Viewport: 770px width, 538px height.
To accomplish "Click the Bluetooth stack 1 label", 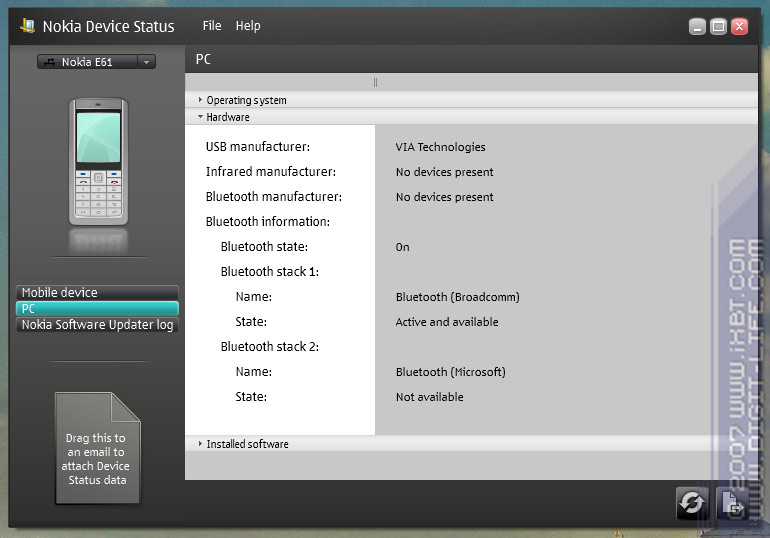I will point(270,272).
